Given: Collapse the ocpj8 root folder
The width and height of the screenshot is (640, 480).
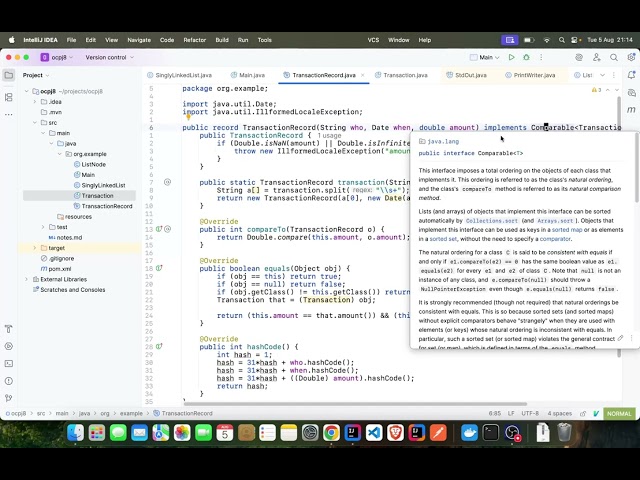Looking at the screenshot, I should click(27, 91).
